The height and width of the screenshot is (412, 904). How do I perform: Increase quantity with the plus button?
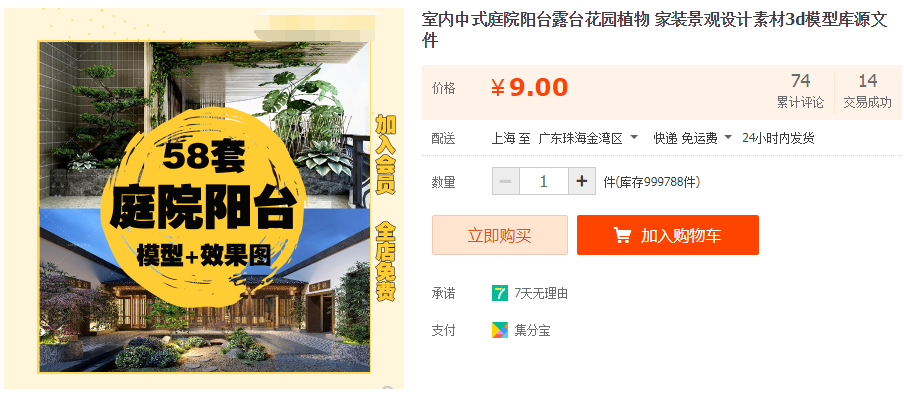click(582, 182)
